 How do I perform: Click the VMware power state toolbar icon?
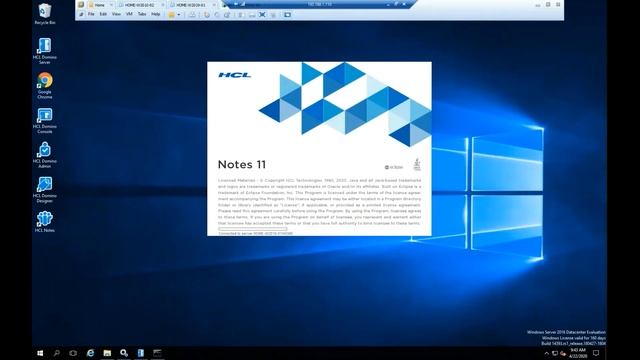[172, 15]
